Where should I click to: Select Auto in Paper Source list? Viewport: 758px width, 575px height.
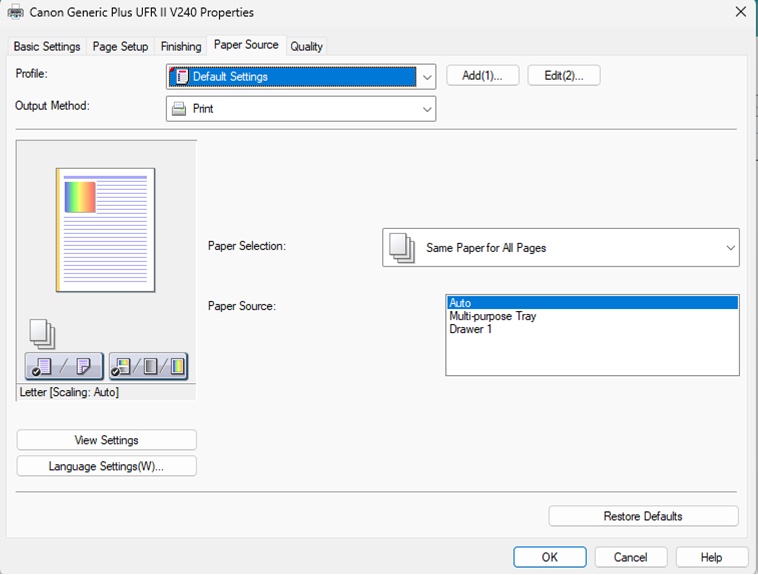click(592, 303)
